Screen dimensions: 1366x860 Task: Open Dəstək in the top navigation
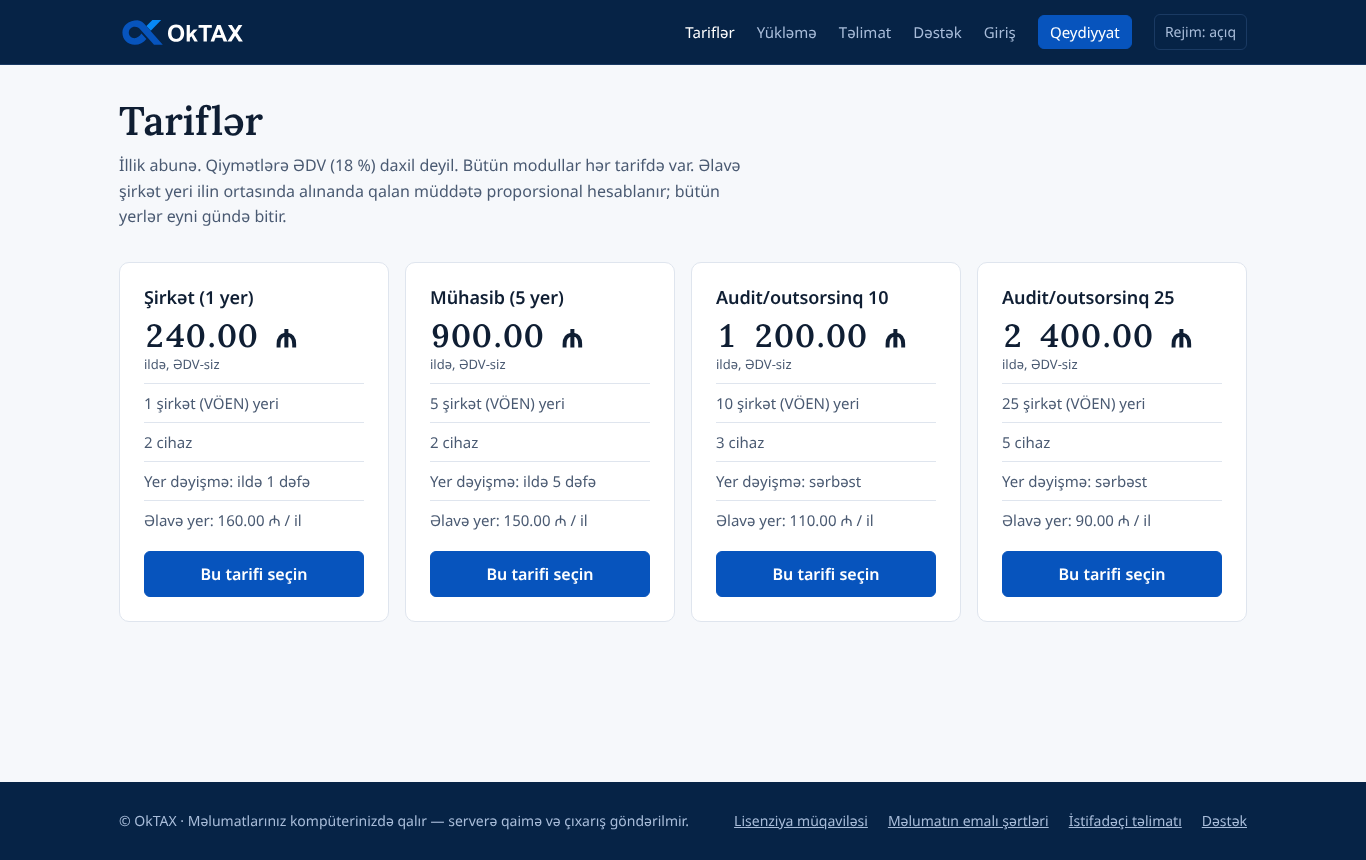937,33
